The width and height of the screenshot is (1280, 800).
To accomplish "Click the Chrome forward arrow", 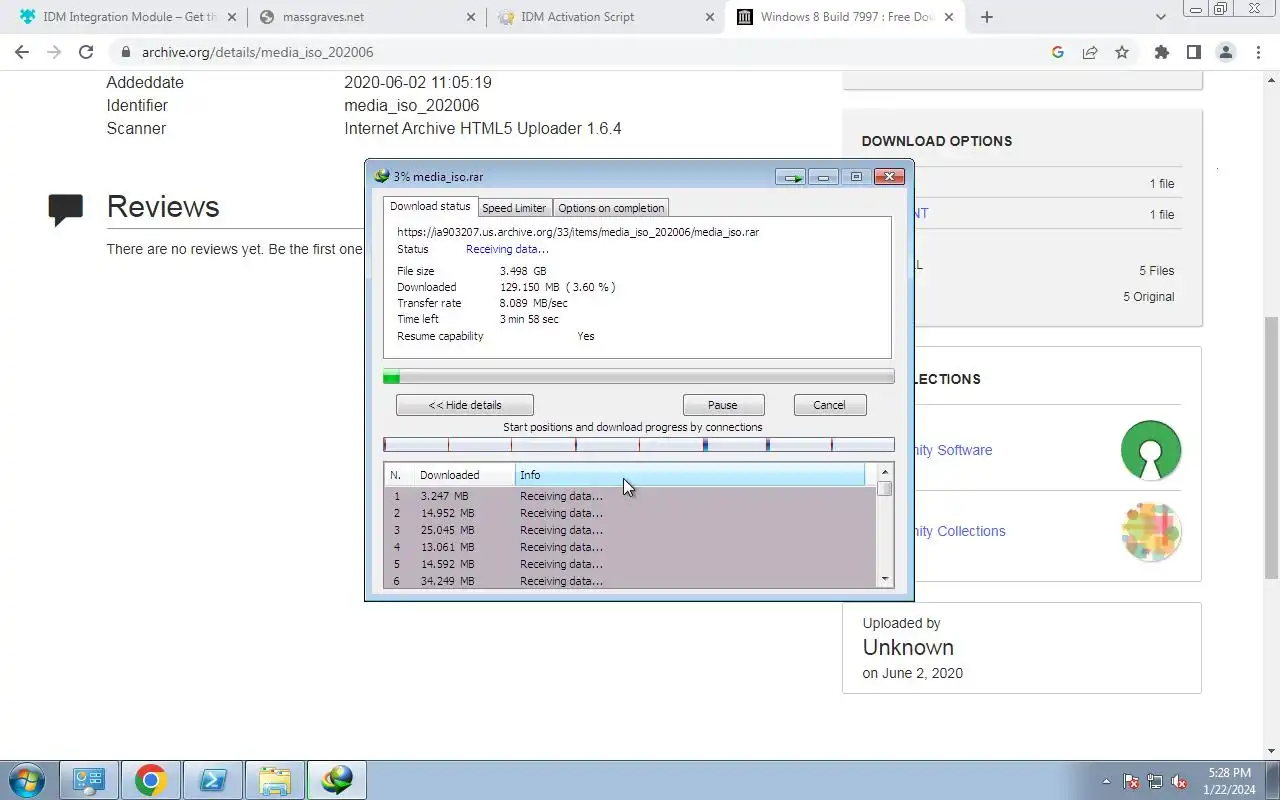I will [54, 52].
